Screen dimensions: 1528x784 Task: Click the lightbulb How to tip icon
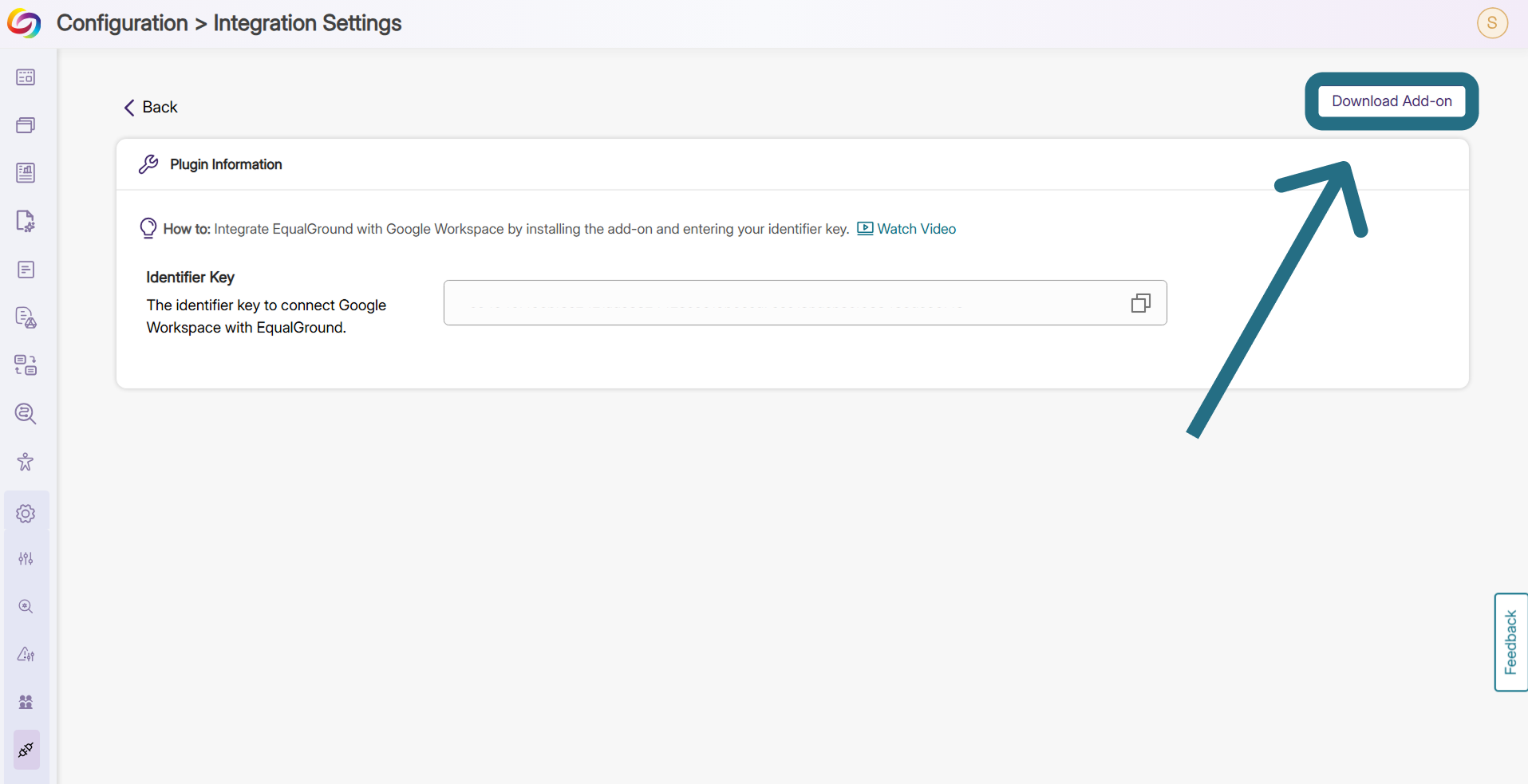148,228
